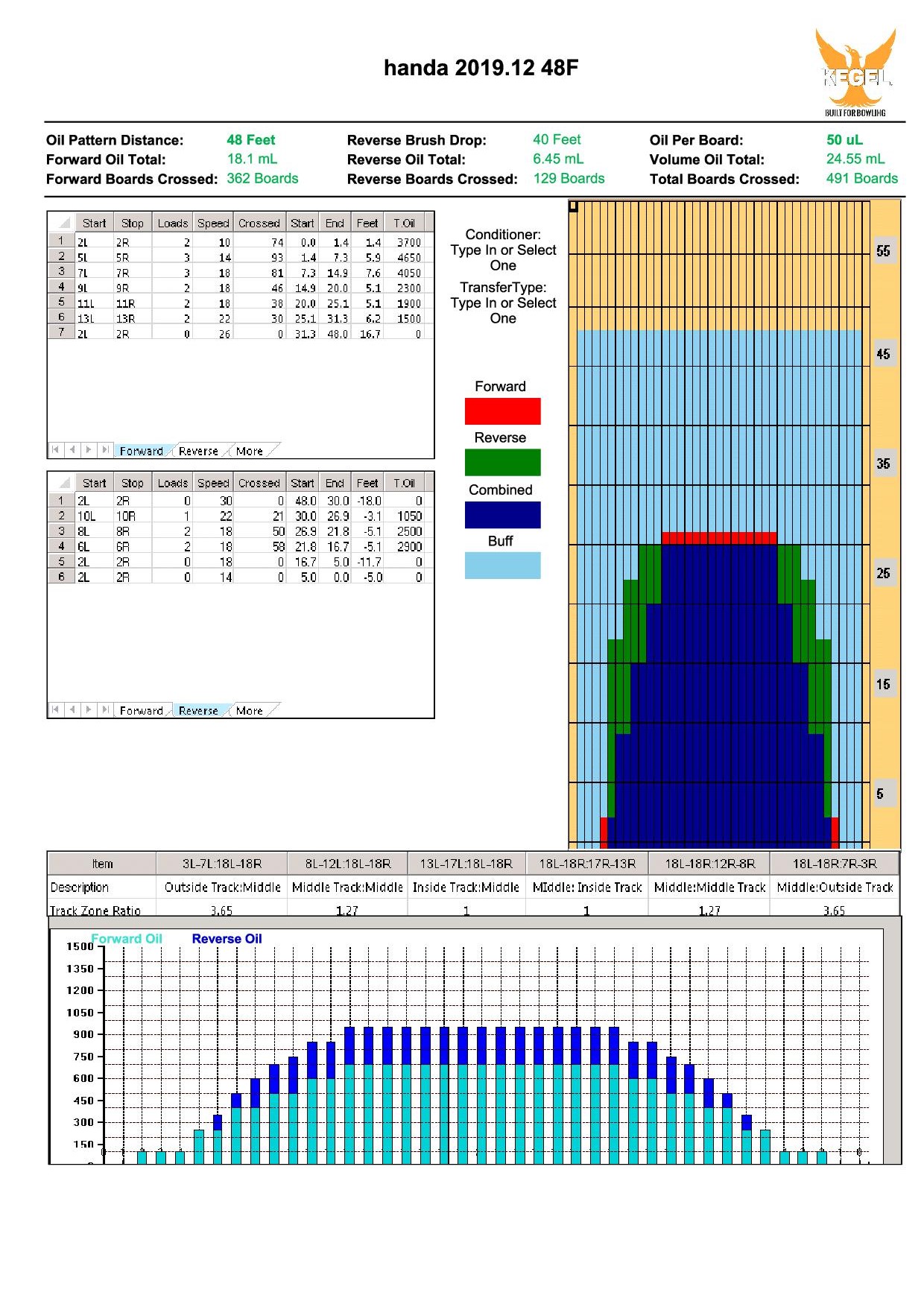Select row header 6 in the bottom table
The width and height of the screenshot is (924, 1307).
62,576
